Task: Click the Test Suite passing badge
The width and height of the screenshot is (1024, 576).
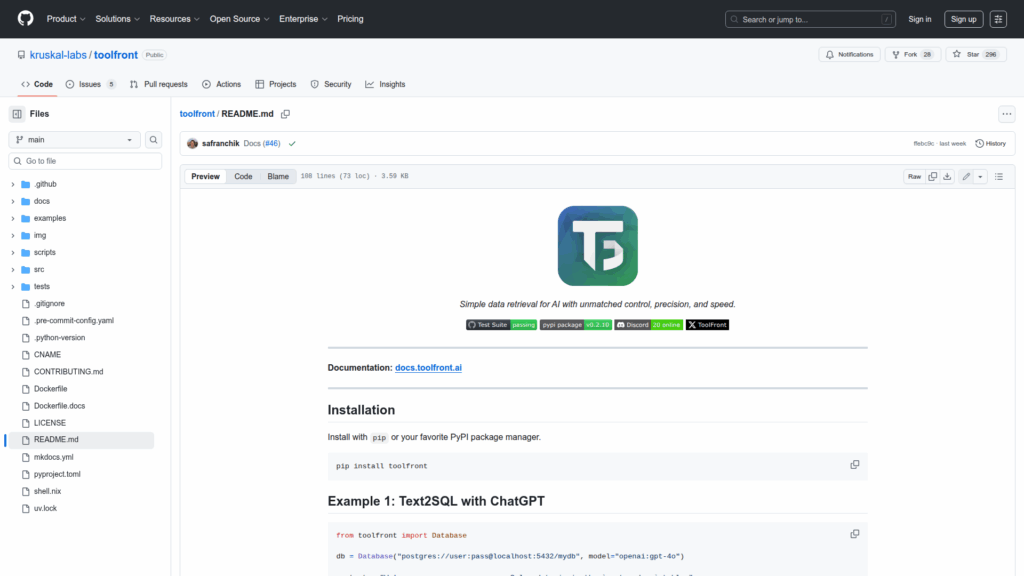Action: (x=502, y=325)
